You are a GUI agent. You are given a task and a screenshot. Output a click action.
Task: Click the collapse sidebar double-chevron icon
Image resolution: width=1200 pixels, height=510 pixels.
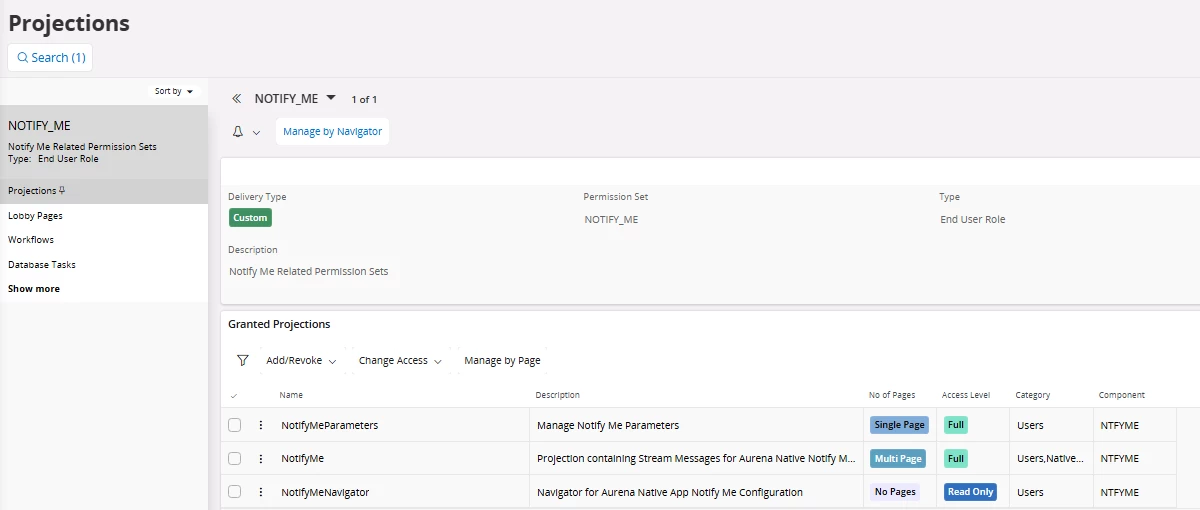tap(237, 99)
